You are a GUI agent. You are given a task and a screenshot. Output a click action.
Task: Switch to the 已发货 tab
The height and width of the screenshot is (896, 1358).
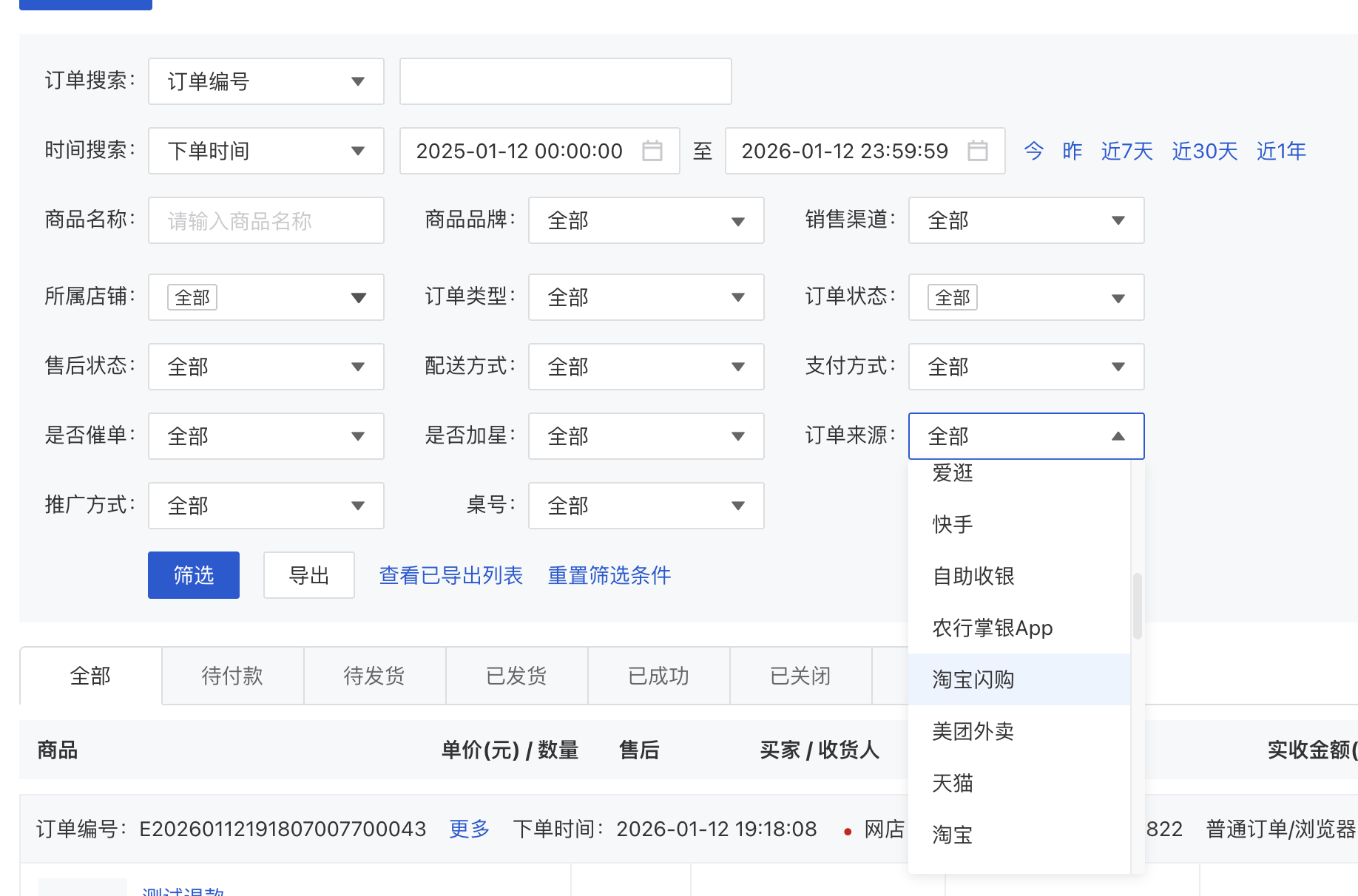pos(516,676)
